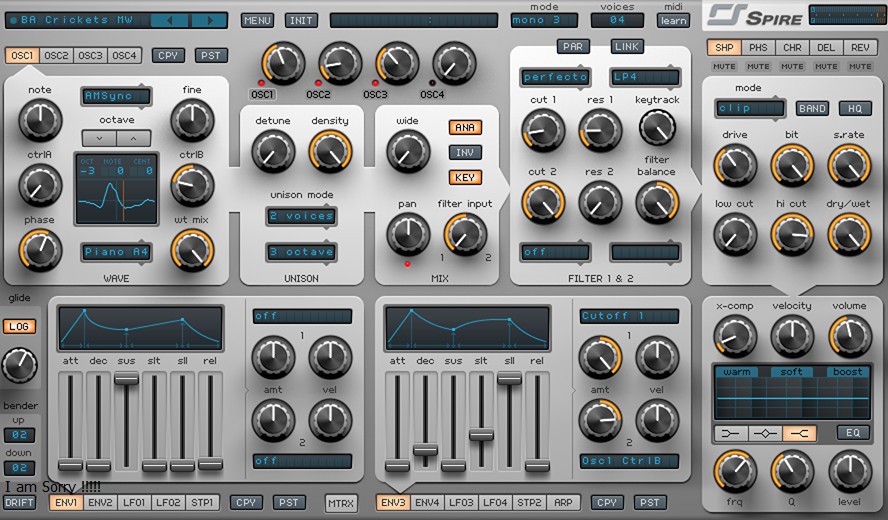Click the glide knob
The height and width of the screenshot is (520, 888).
point(20,365)
